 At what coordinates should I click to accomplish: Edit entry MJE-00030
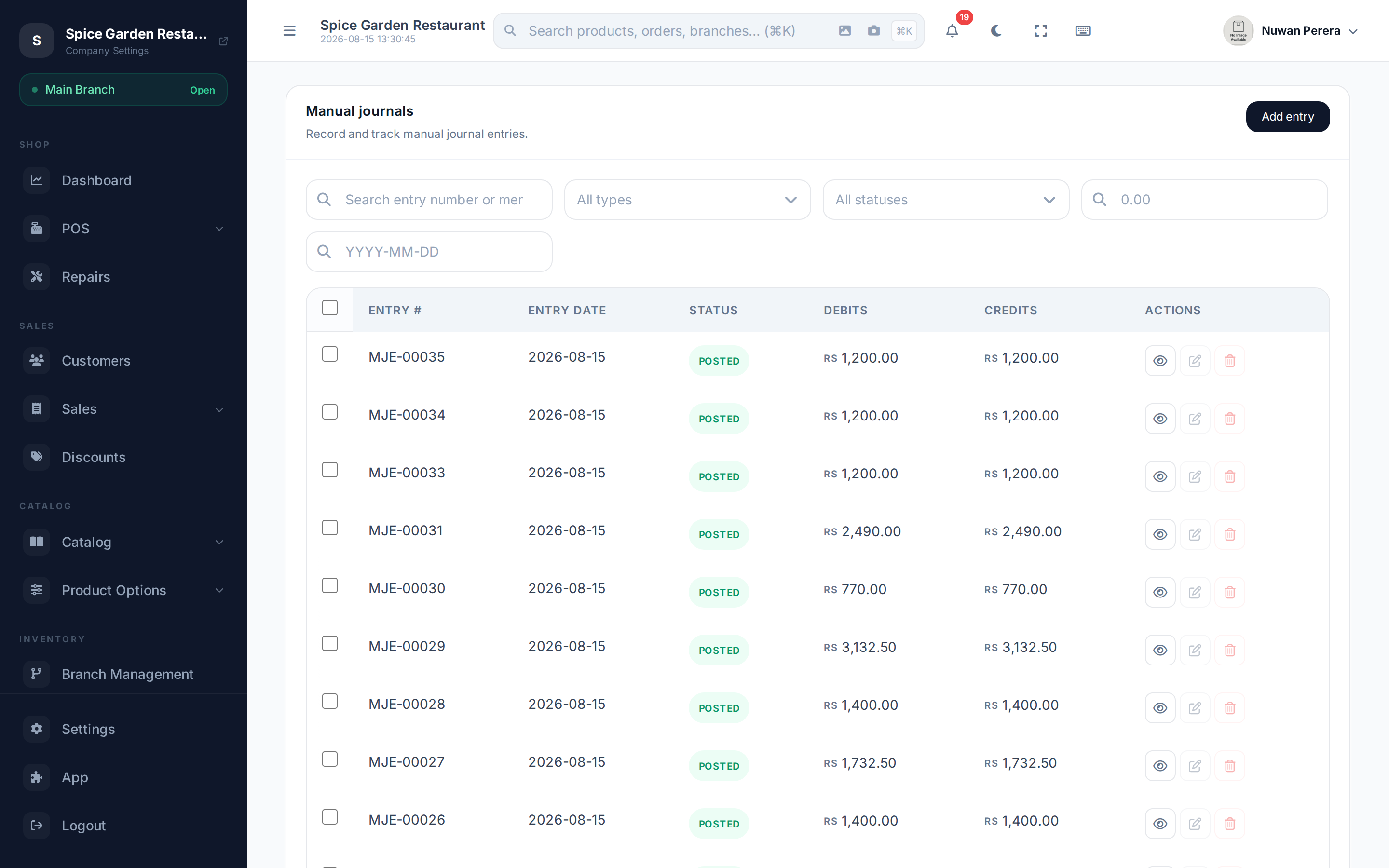pos(1195,593)
